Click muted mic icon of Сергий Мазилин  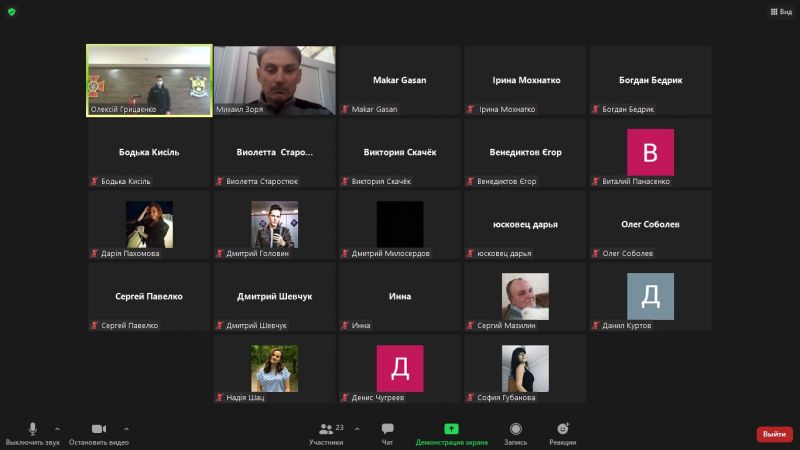470,325
